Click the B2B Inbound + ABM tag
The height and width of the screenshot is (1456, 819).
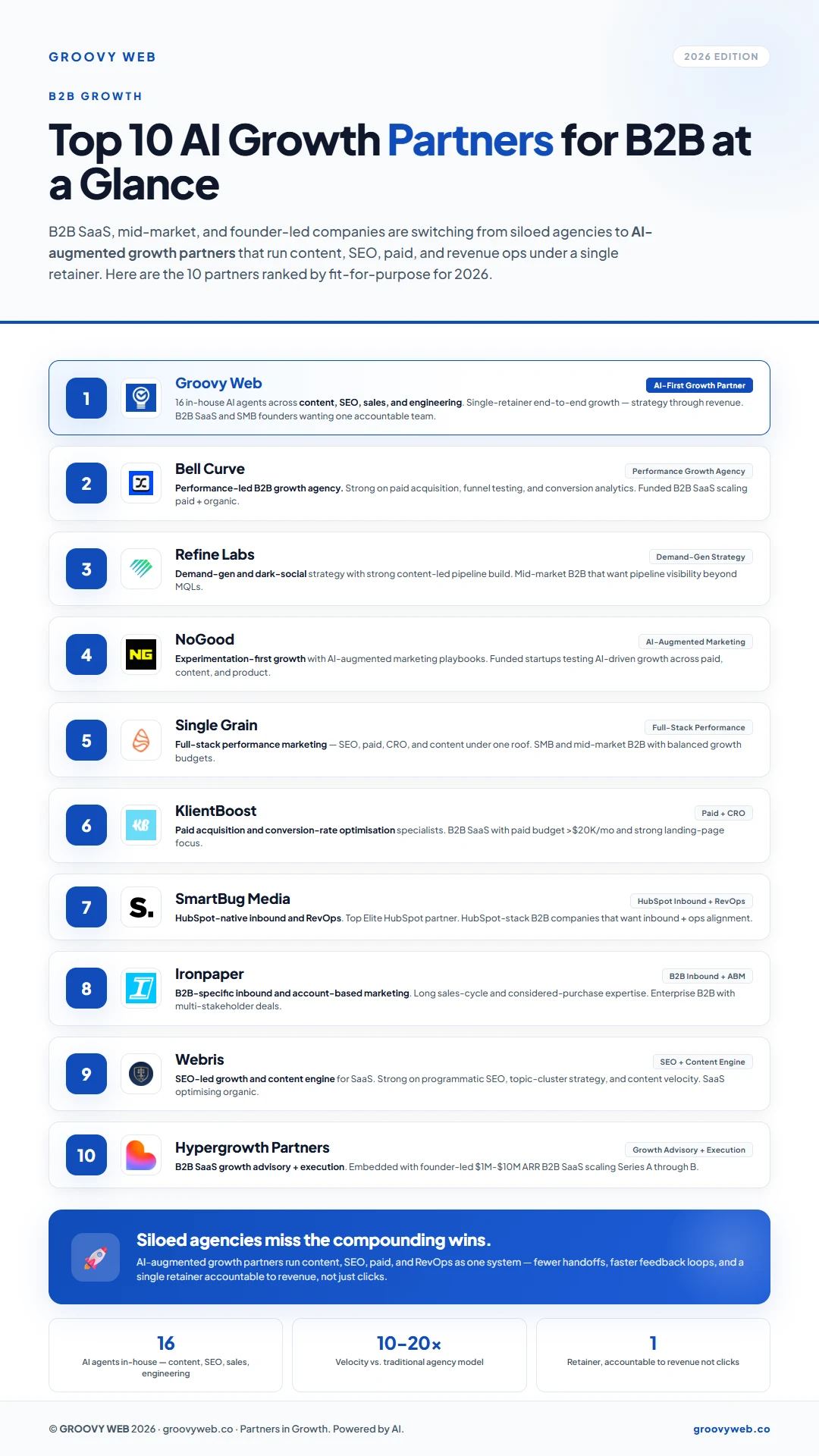707,976
